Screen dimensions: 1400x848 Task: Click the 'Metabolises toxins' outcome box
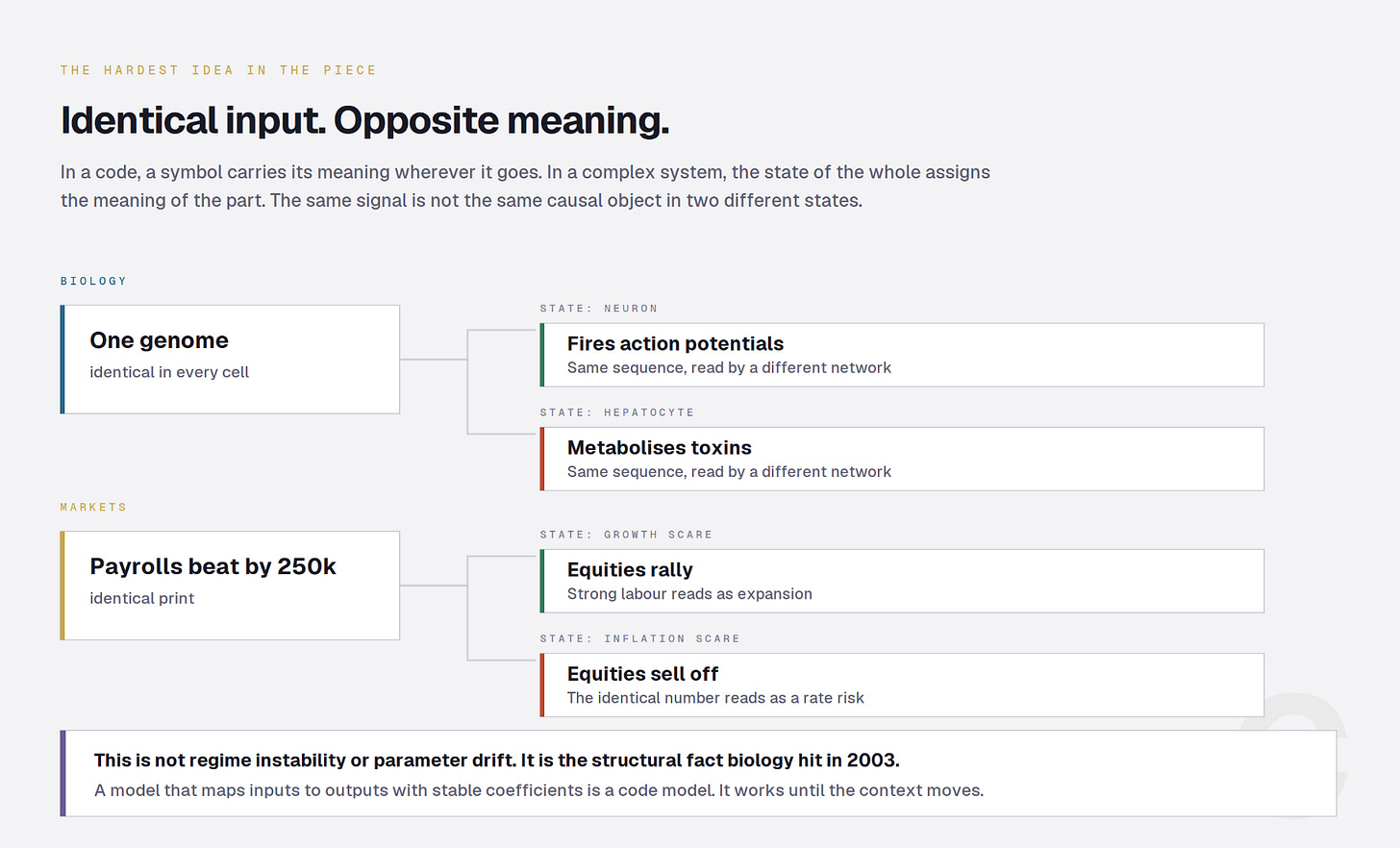pyautogui.click(x=902, y=459)
